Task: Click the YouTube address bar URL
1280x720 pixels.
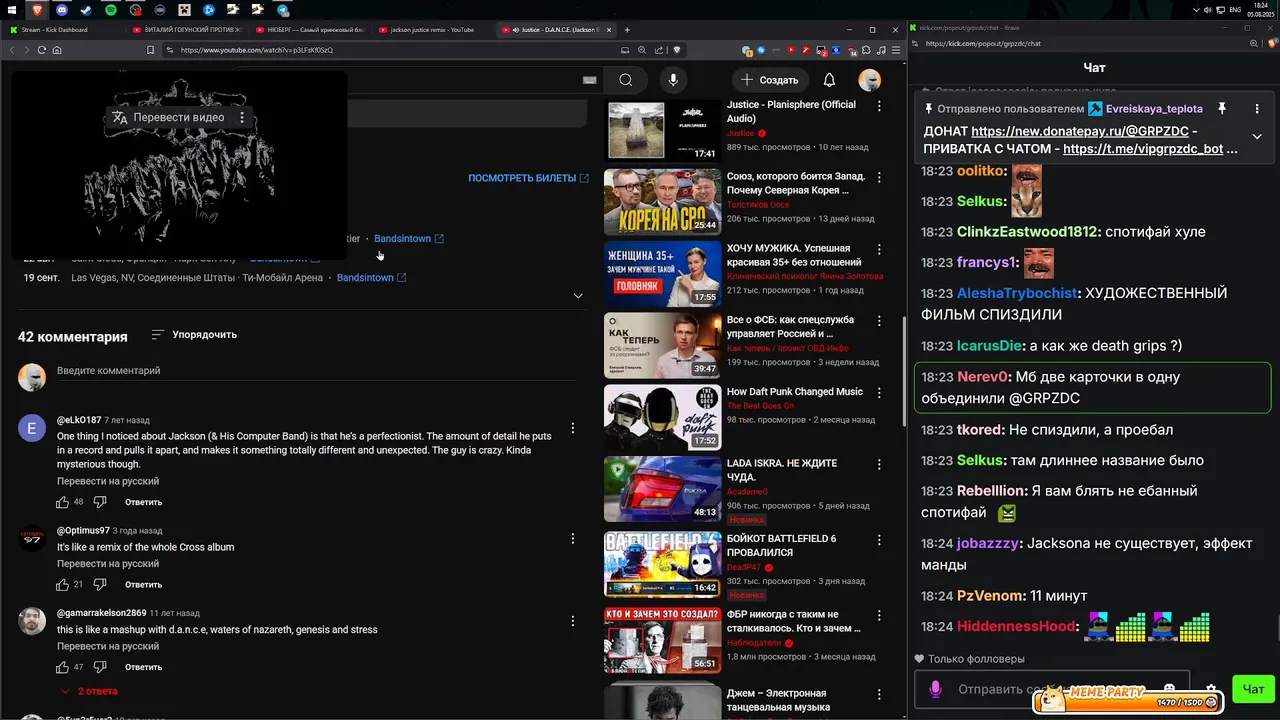Action: point(257,50)
